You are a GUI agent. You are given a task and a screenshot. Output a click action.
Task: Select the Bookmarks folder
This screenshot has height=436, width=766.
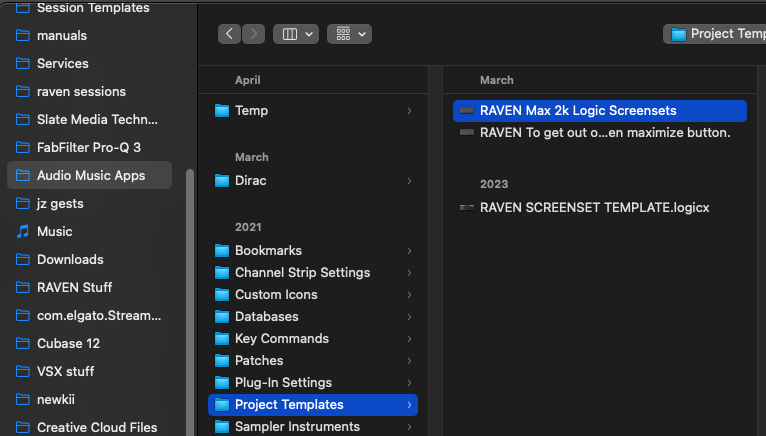tap(313, 251)
